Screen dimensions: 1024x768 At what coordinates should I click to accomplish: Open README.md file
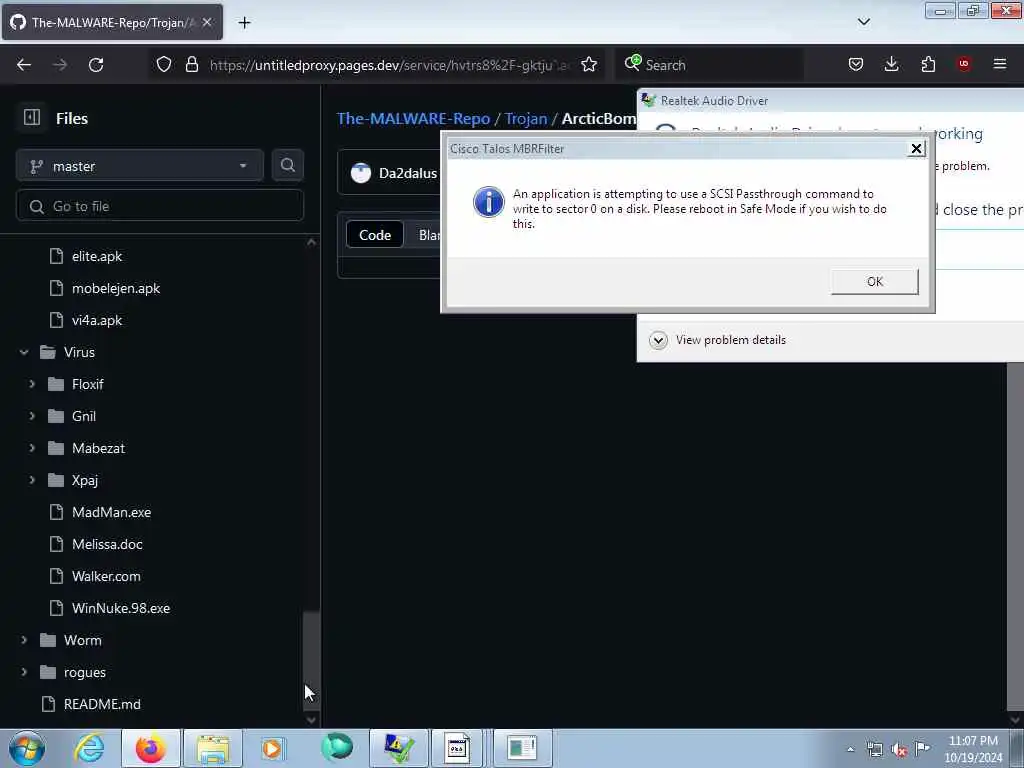coord(102,704)
